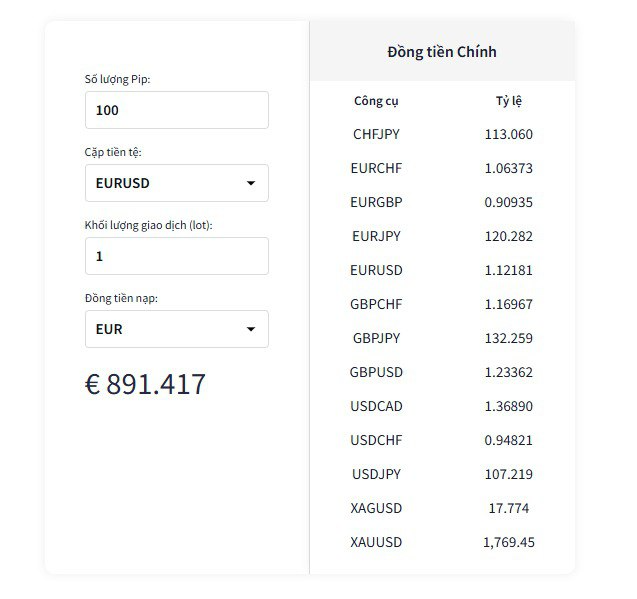Screen dimensions: 637x599
Task: Select the EURCHF instrument row
Action: point(442,168)
